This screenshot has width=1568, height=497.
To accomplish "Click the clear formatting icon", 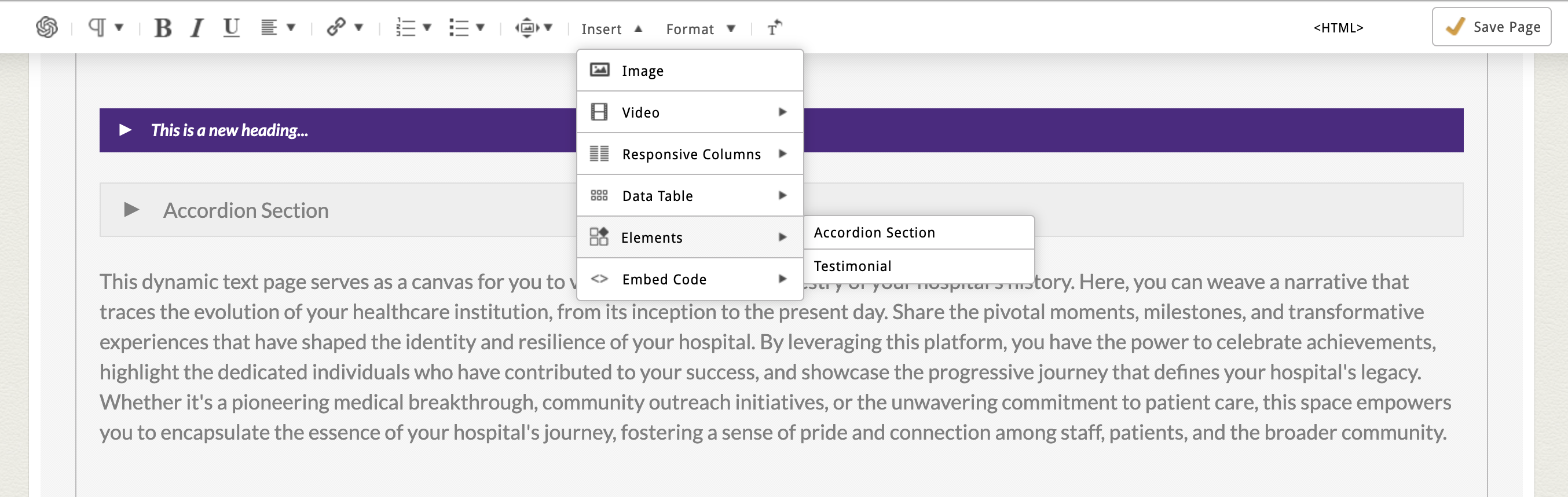I will pos(774,28).
